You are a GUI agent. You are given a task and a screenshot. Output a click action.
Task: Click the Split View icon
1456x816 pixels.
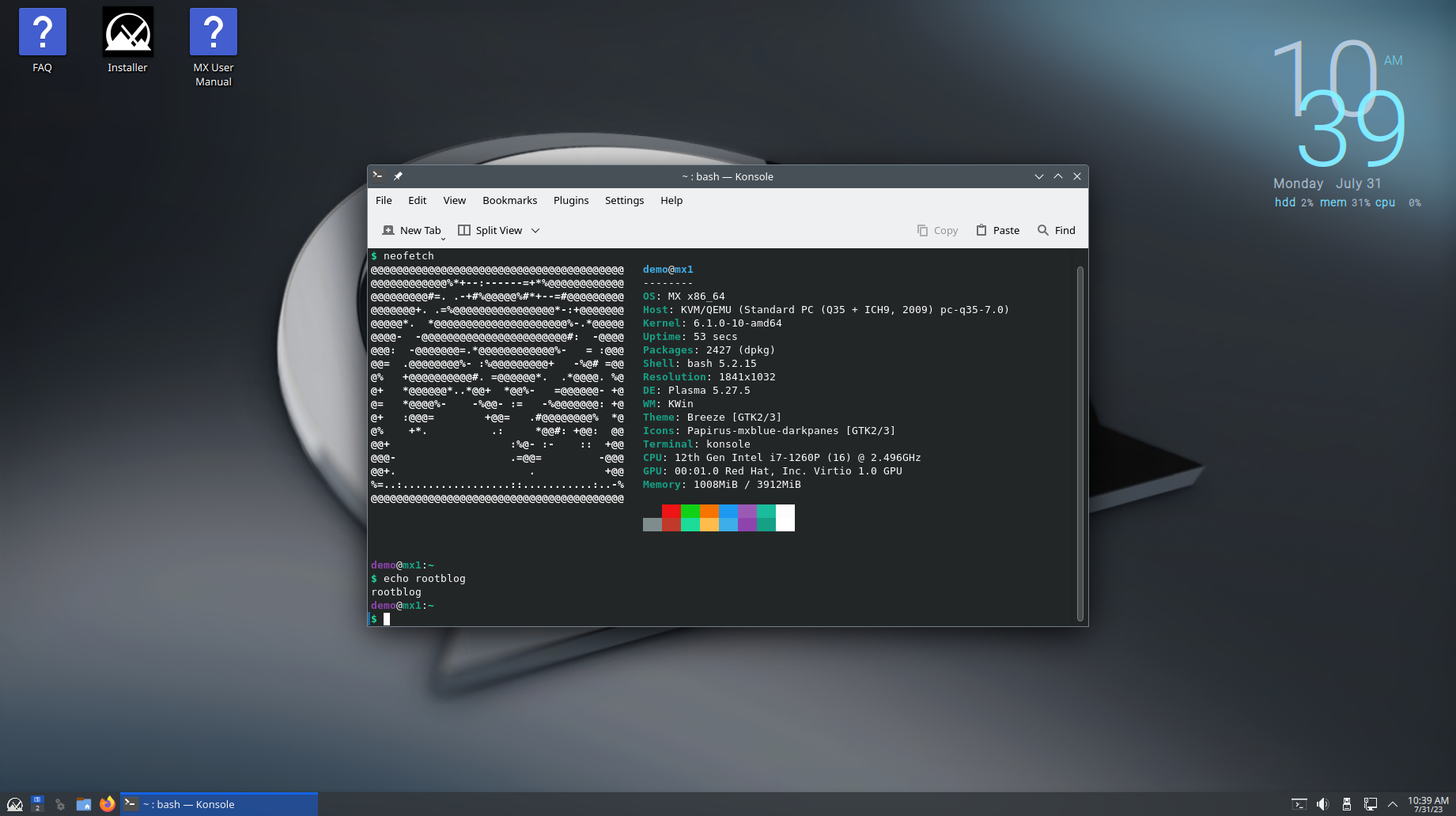[x=466, y=230]
